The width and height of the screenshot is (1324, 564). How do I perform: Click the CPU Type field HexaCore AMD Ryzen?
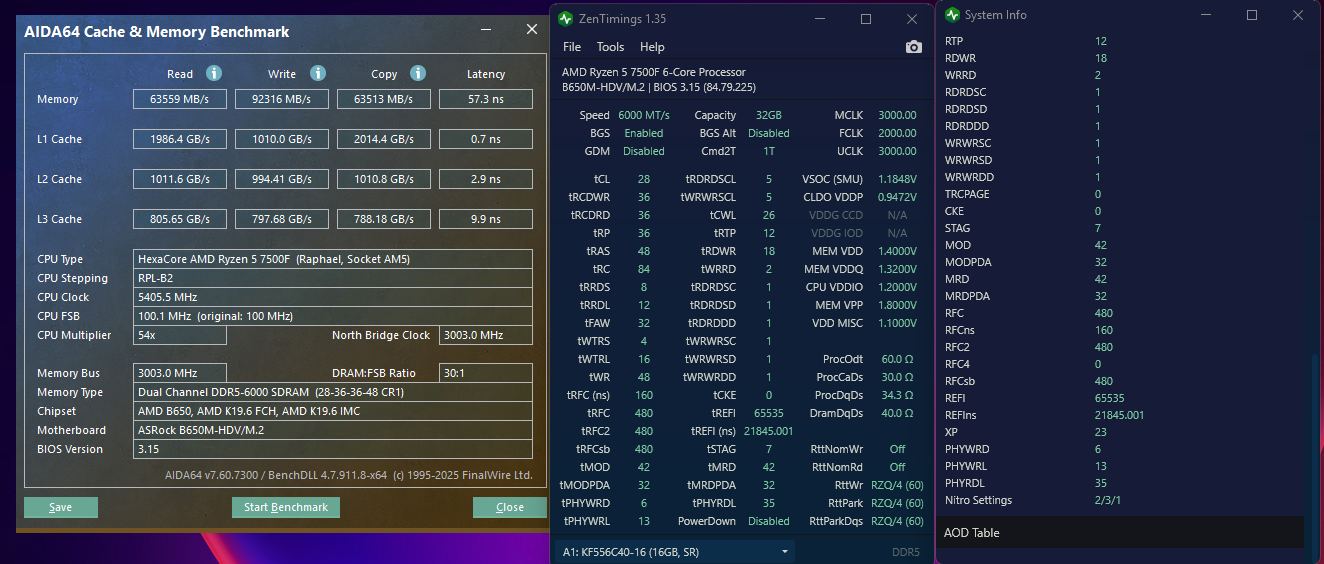point(333,259)
